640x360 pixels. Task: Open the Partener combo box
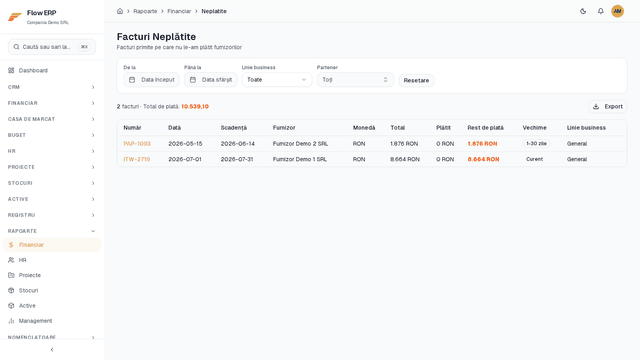pyautogui.click(x=355, y=80)
